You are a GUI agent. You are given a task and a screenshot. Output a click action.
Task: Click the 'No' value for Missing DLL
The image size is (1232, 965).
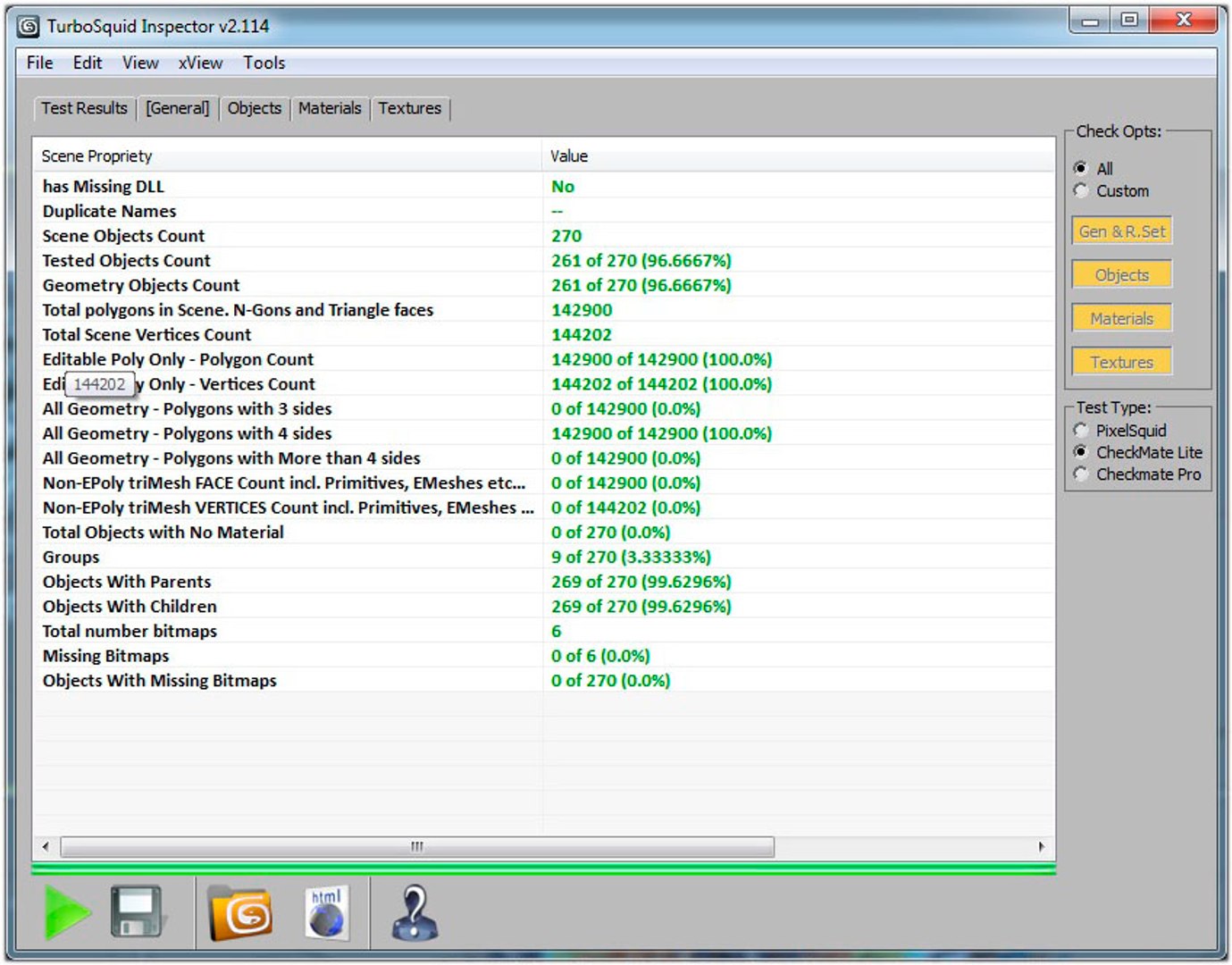(x=563, y=186)
